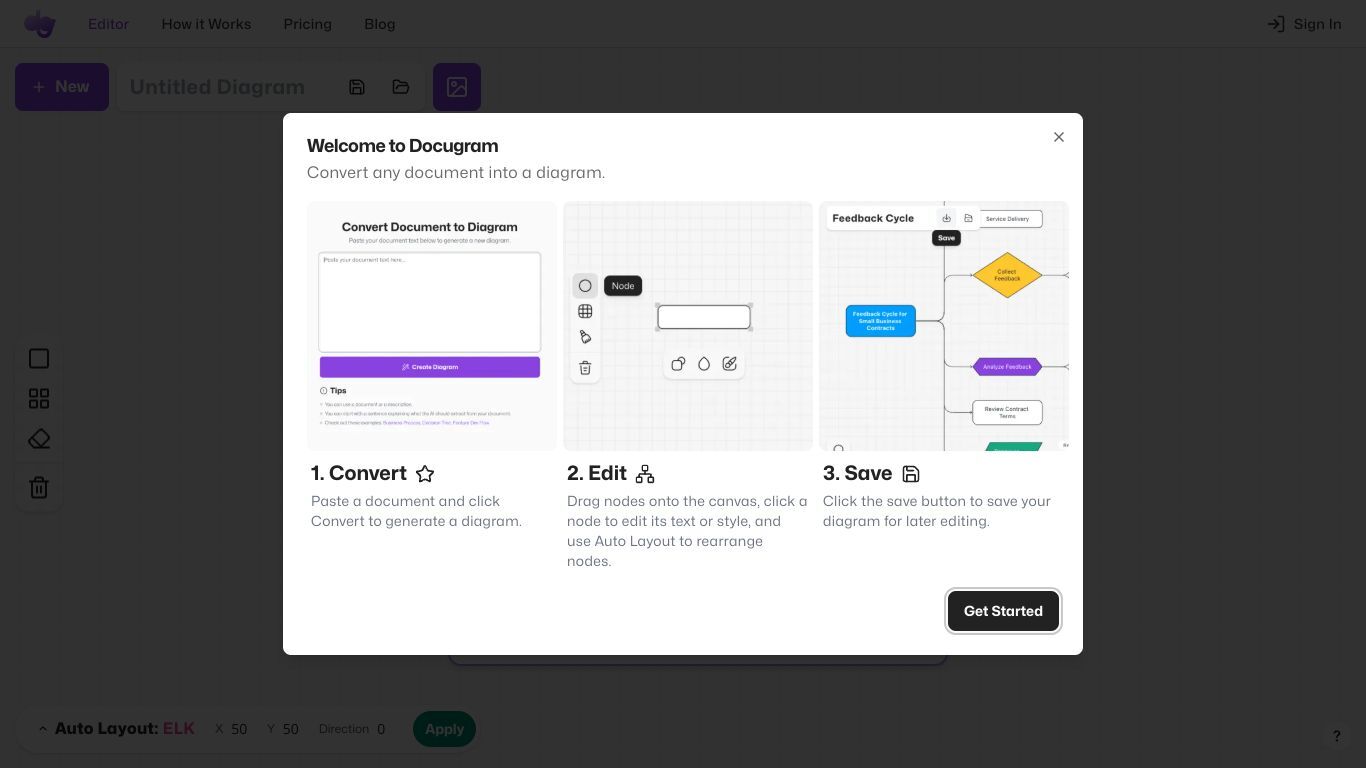Click the open folder icon in toolbar
This screenshot has height=768, width=1366.
coord(401,87)
